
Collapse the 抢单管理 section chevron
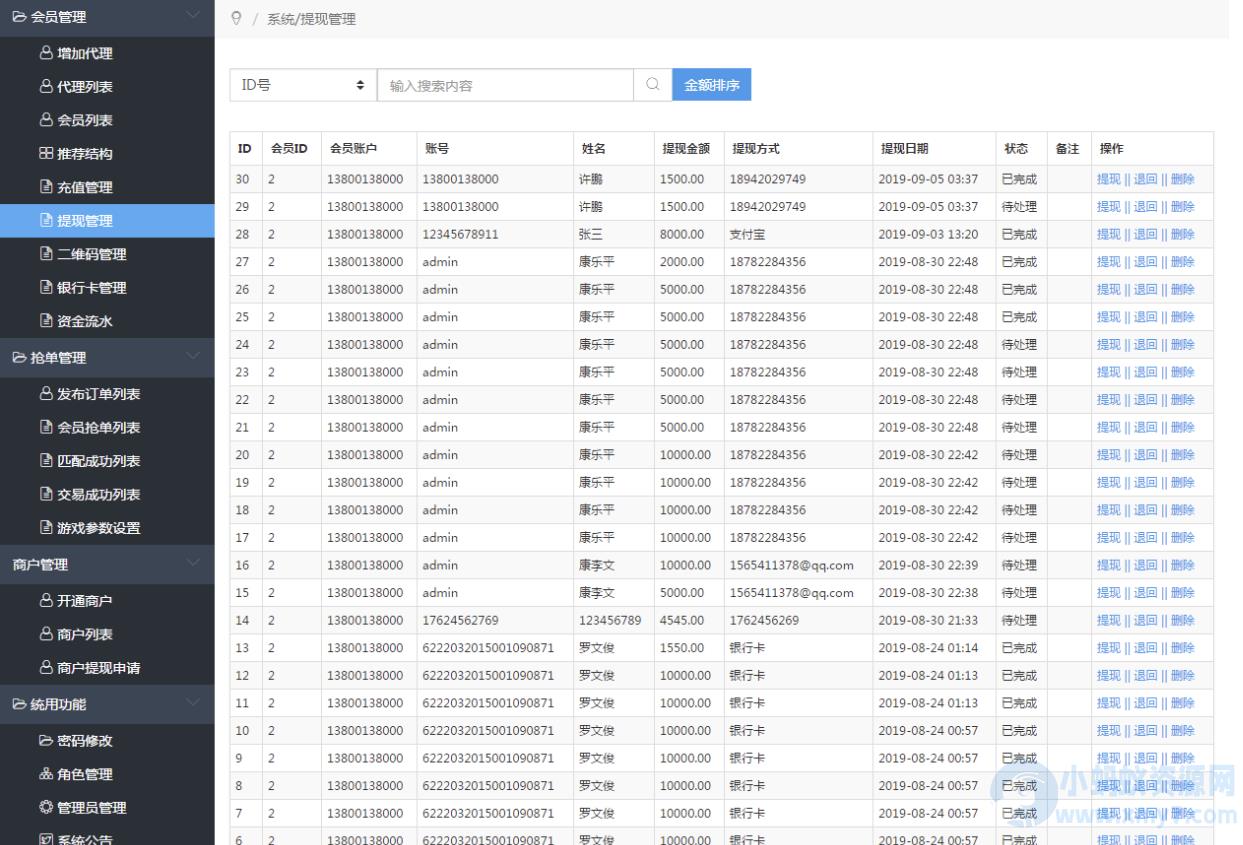click(x=194, y=356)
